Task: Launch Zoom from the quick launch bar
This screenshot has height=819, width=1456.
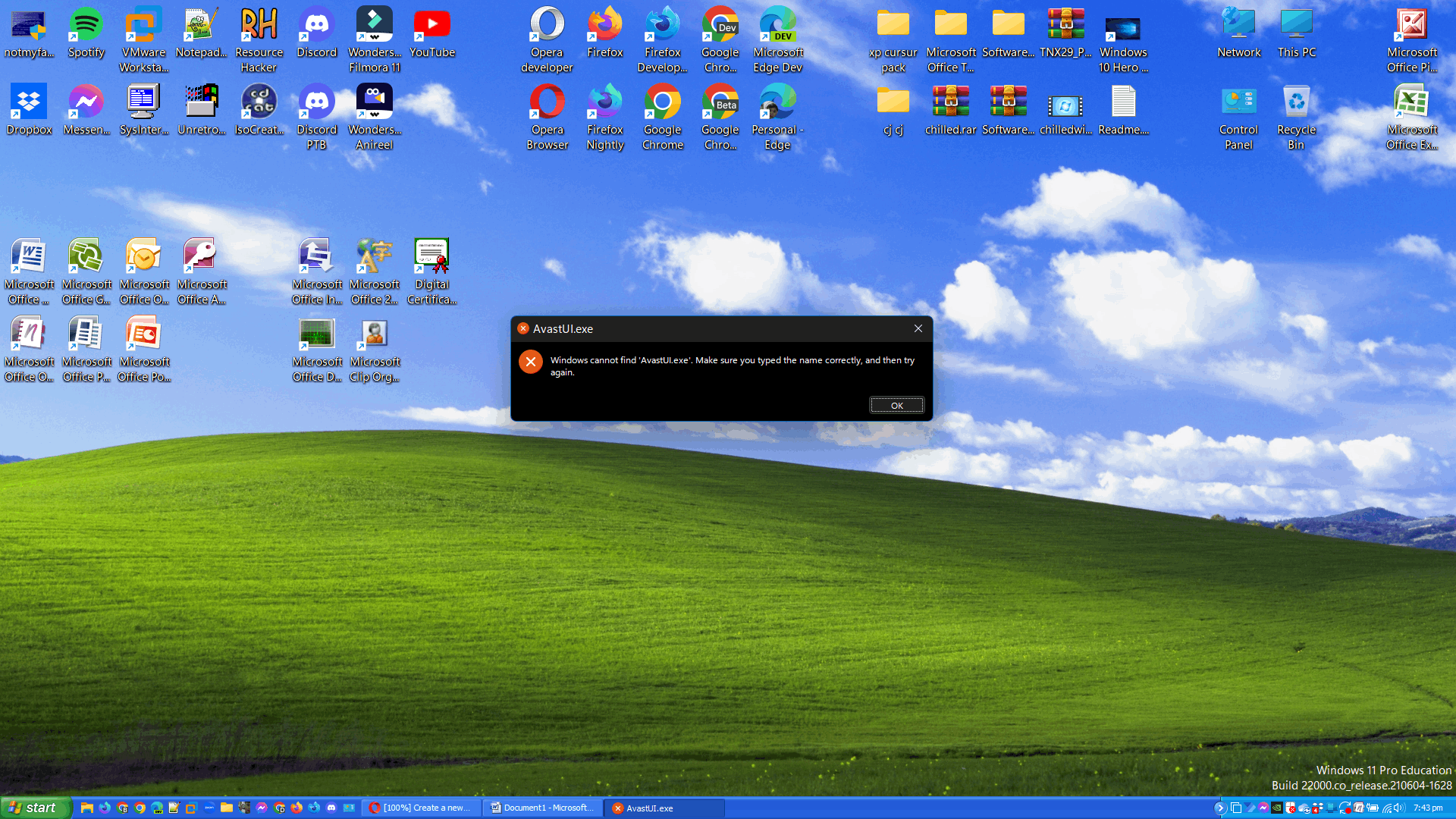Action: 209,808
